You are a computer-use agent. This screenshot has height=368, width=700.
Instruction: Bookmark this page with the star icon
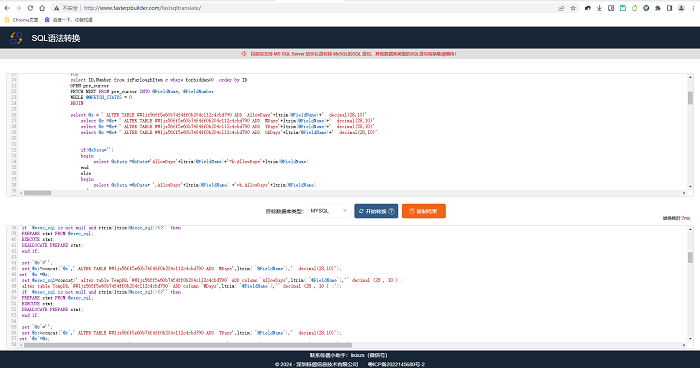[573, 8]
